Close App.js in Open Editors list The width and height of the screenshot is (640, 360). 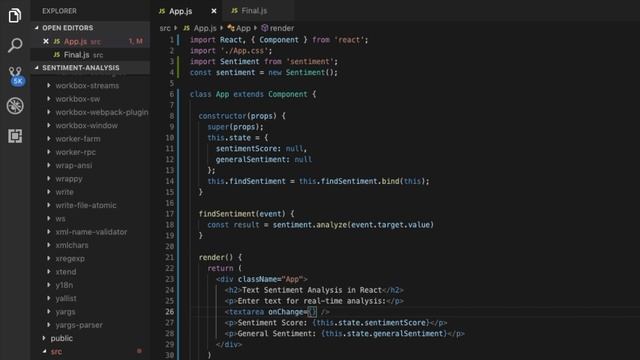(46, 41)
